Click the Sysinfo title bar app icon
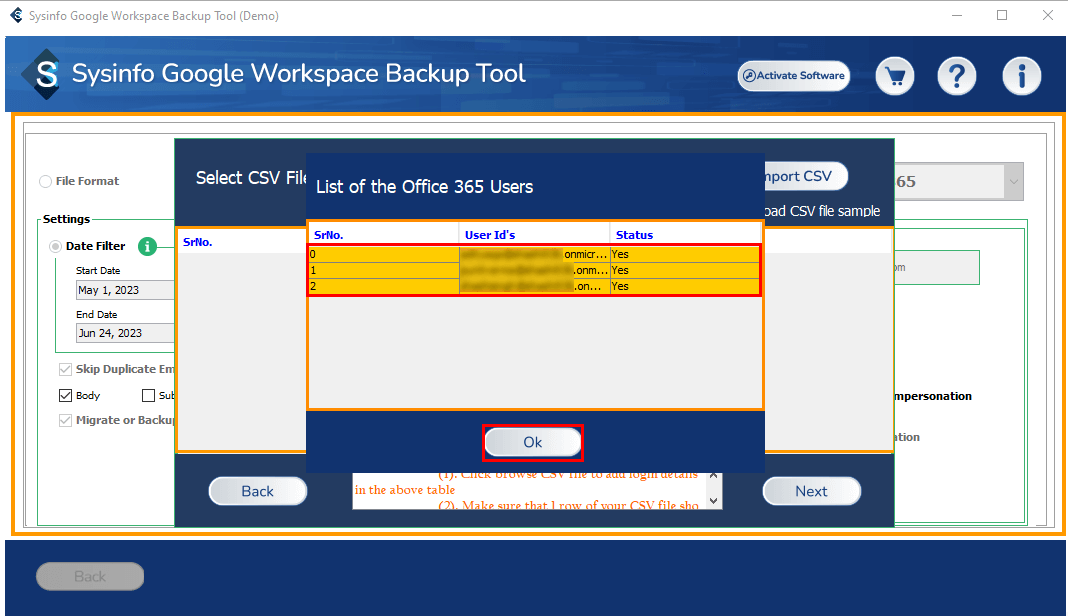Viewport: 1068px width, 616px height. [16, 15]
